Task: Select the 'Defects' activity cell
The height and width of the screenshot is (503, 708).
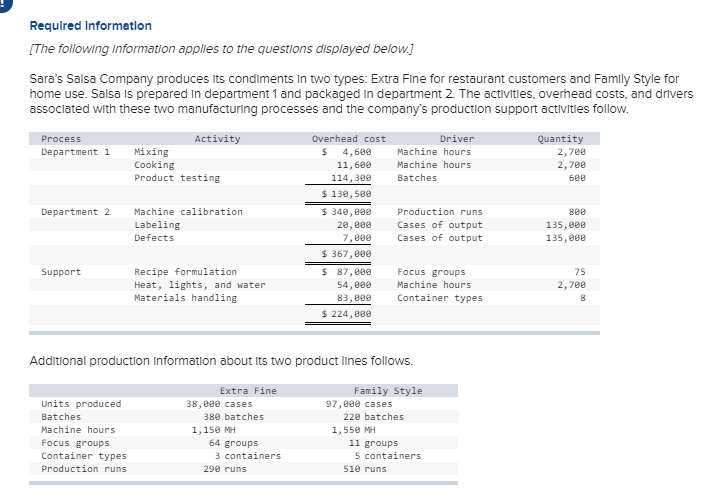Action: [x=154, y=238]
